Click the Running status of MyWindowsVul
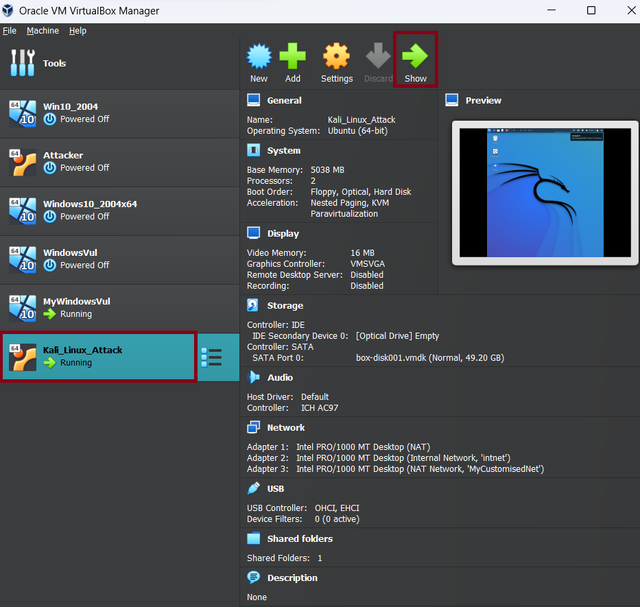640x607 pixels. (76, 314)
